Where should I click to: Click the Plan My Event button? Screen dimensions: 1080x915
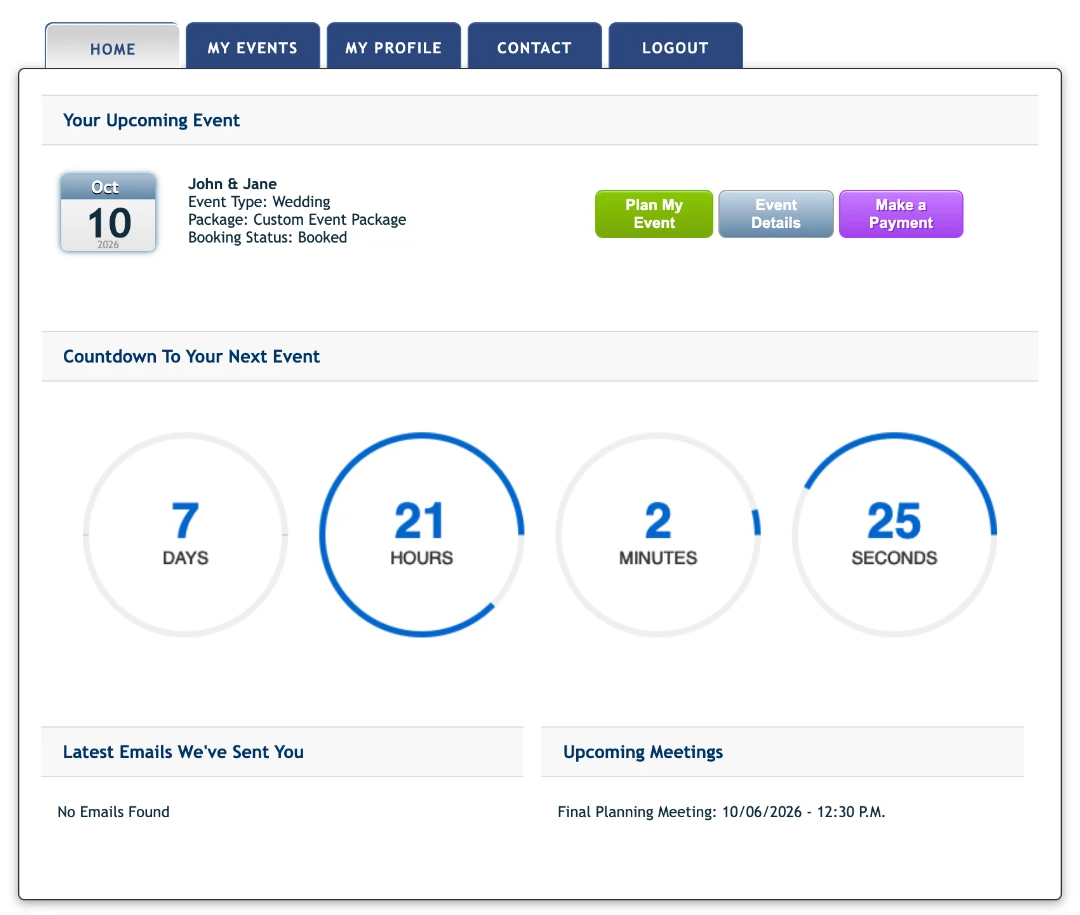tap(654, 214)
